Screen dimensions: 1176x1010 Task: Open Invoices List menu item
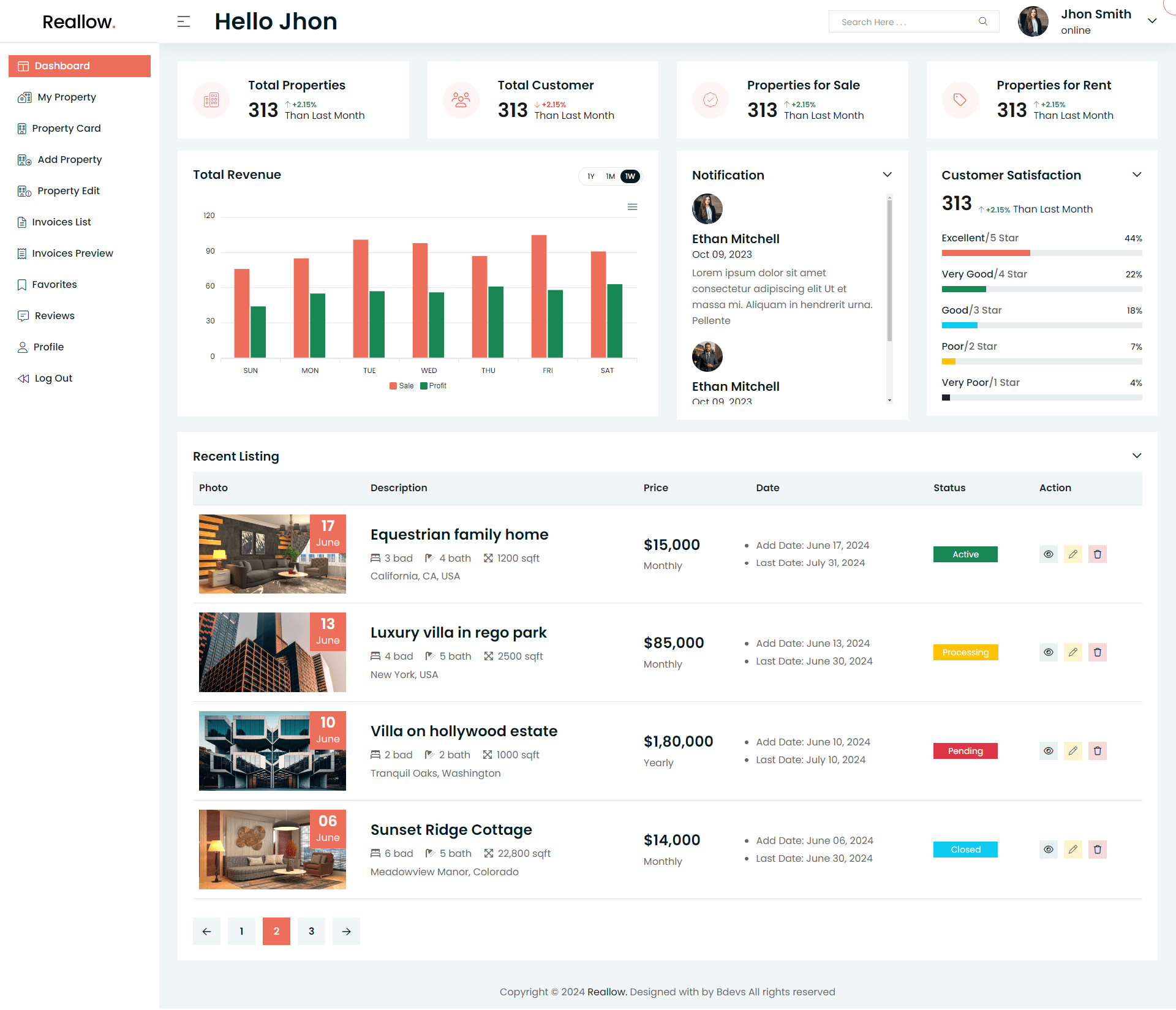click(x=61, y=222)
